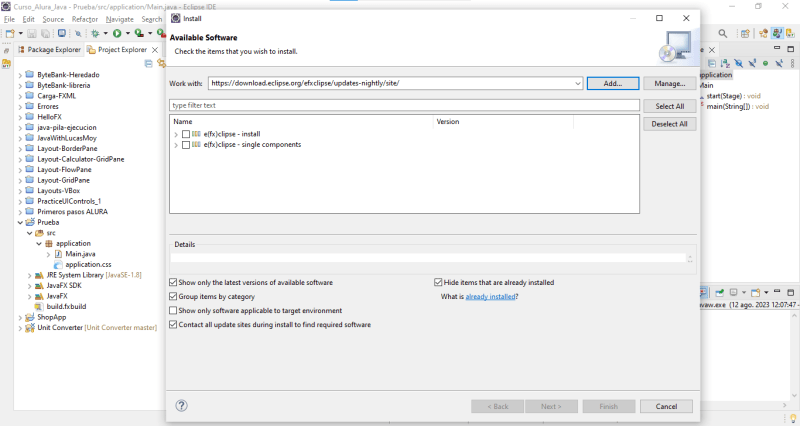The height and width of the screenshot is (426, 800).
Task: Click the Deselect All button
Action: click(x=669, y=124)
